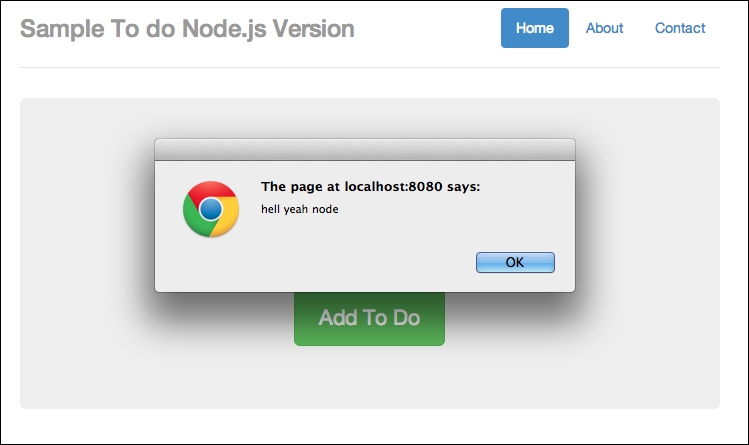Click "To do" in the page title

tap(139, 29)
